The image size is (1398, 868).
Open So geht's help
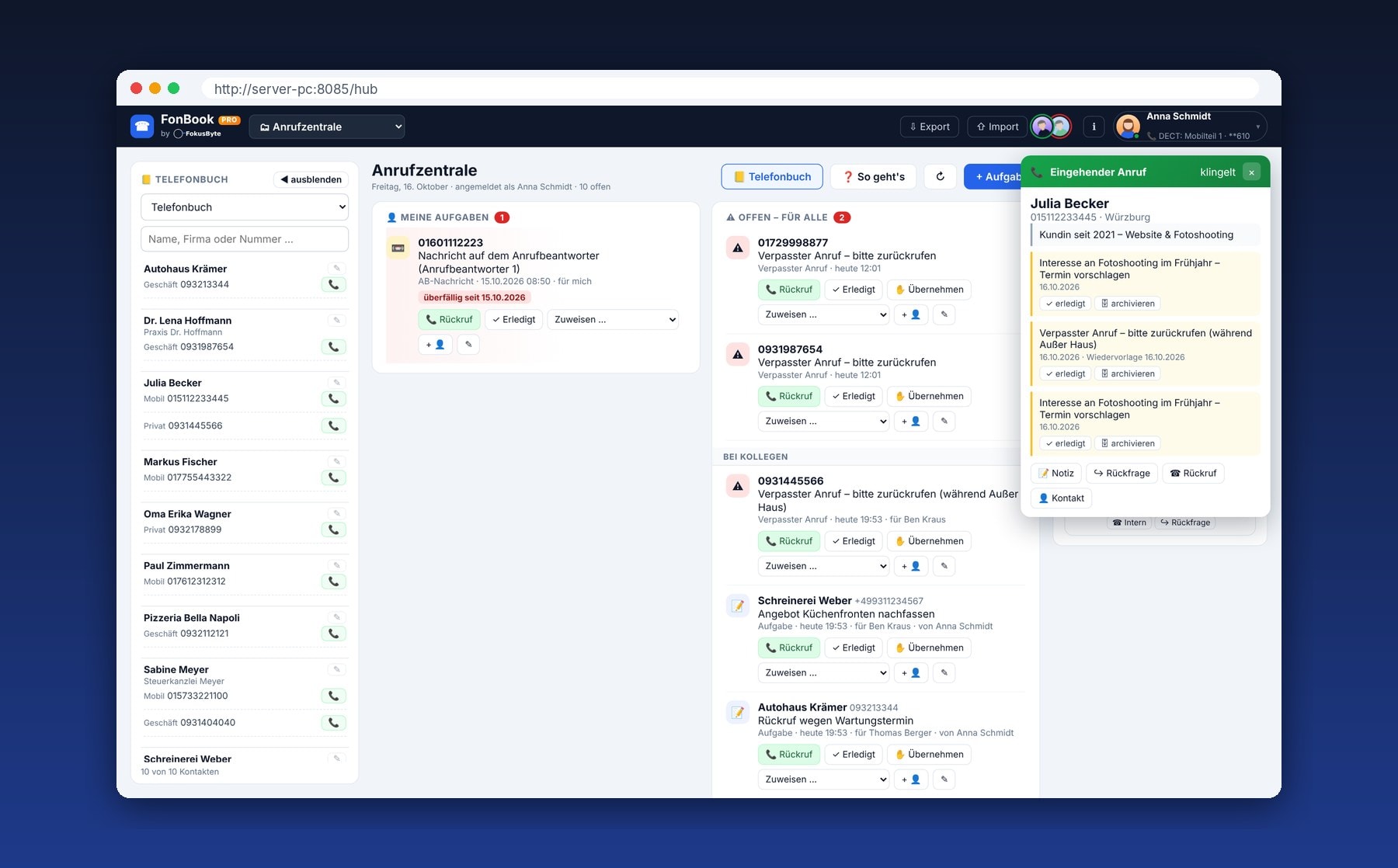pos(874,177)
